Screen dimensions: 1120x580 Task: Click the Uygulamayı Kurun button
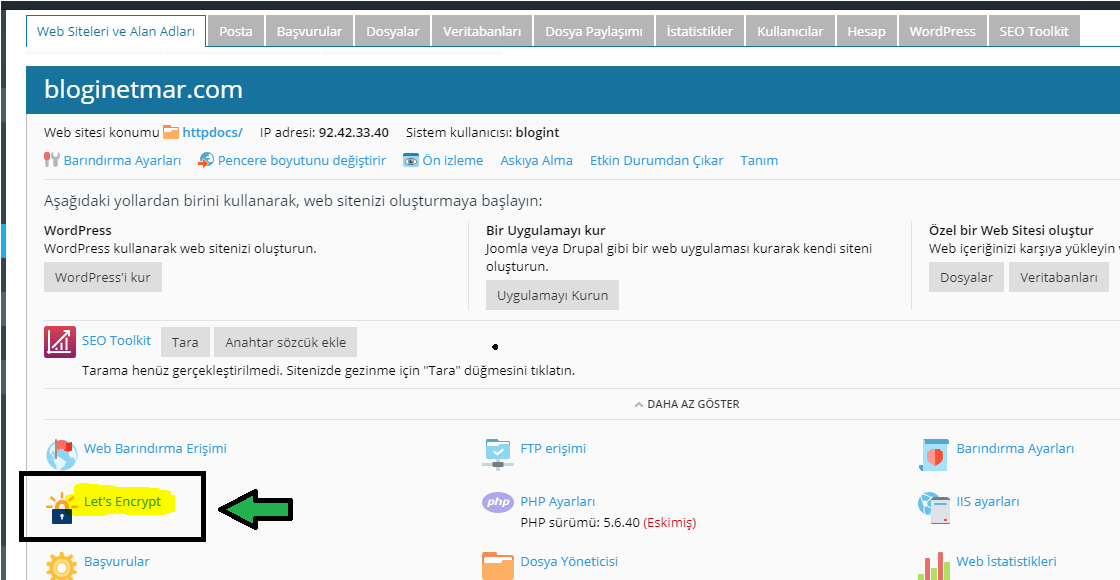point(552,295)
